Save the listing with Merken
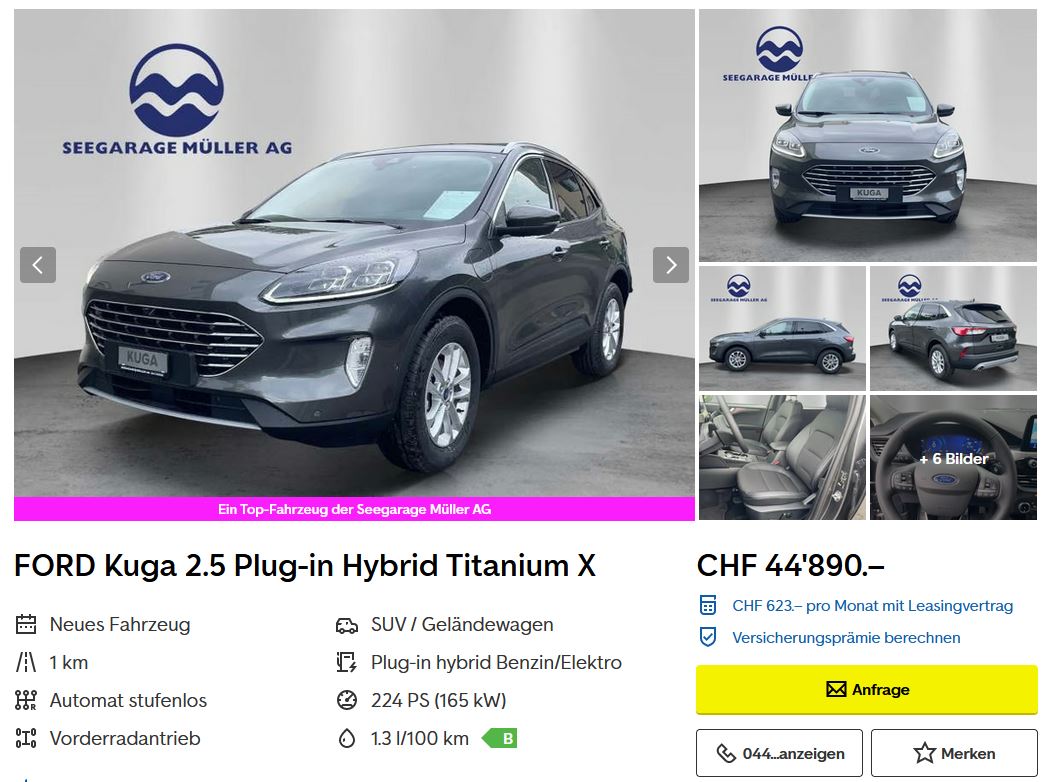 point(954,753)
